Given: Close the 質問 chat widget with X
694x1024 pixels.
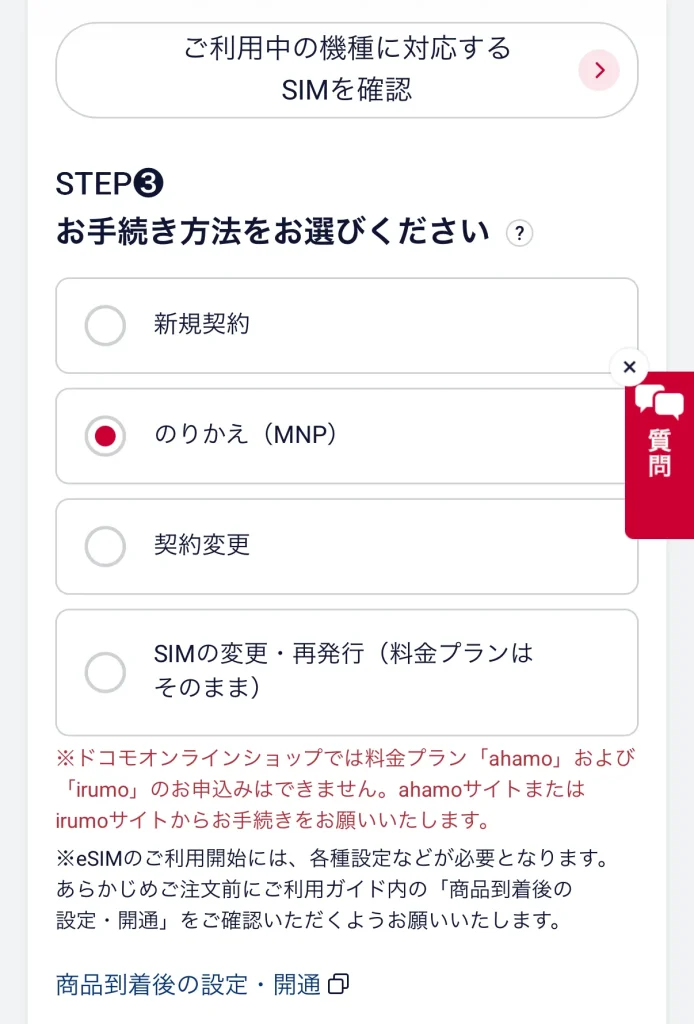Looking at the screenshot, I should [629, 367].
